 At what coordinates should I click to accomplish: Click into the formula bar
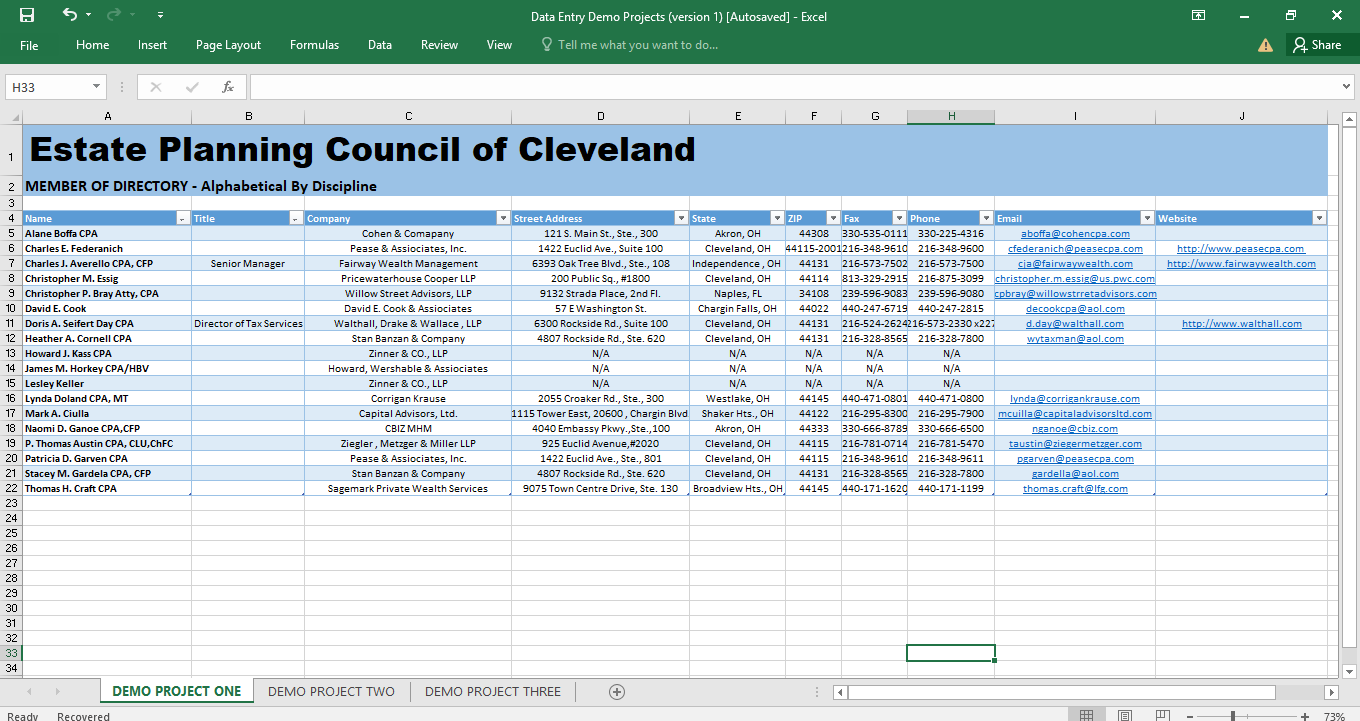pyautogui.click(x=794, y=87)
